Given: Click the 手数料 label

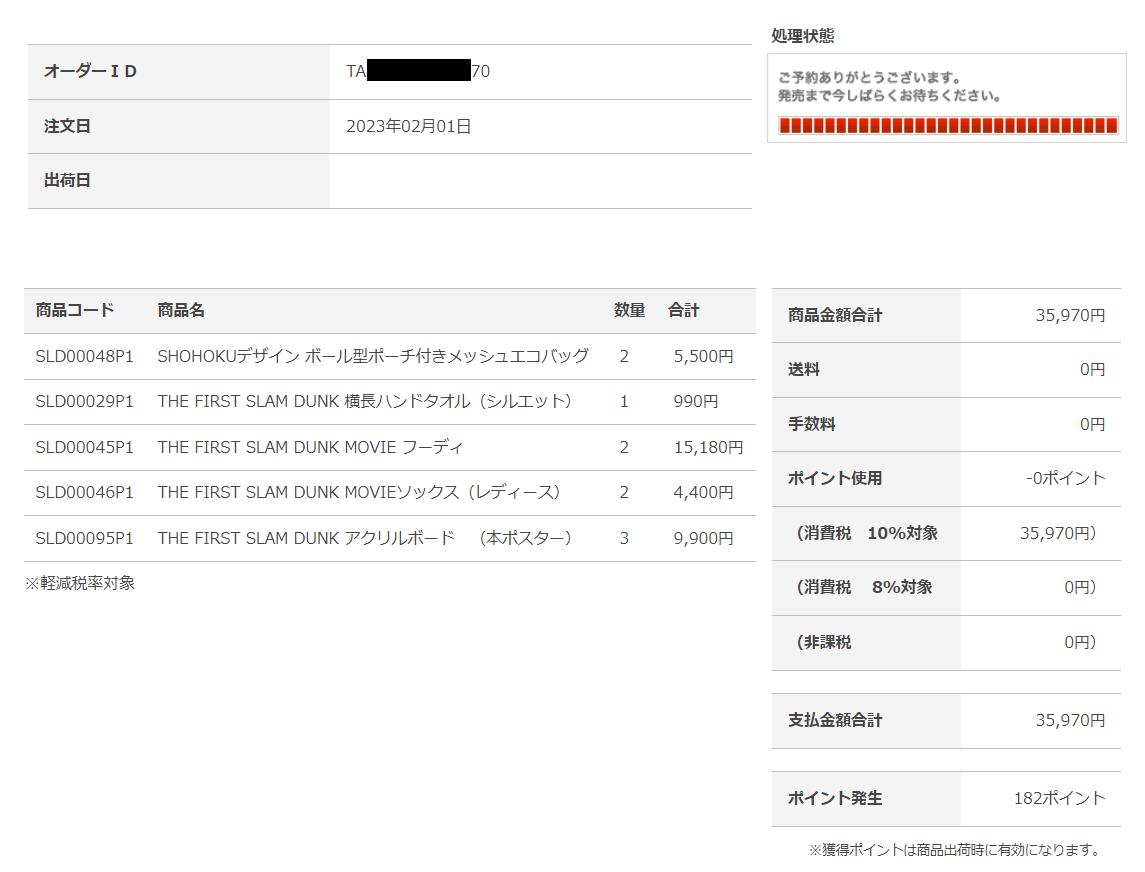Looking at the screenshot, I should (x=811, y=424).
